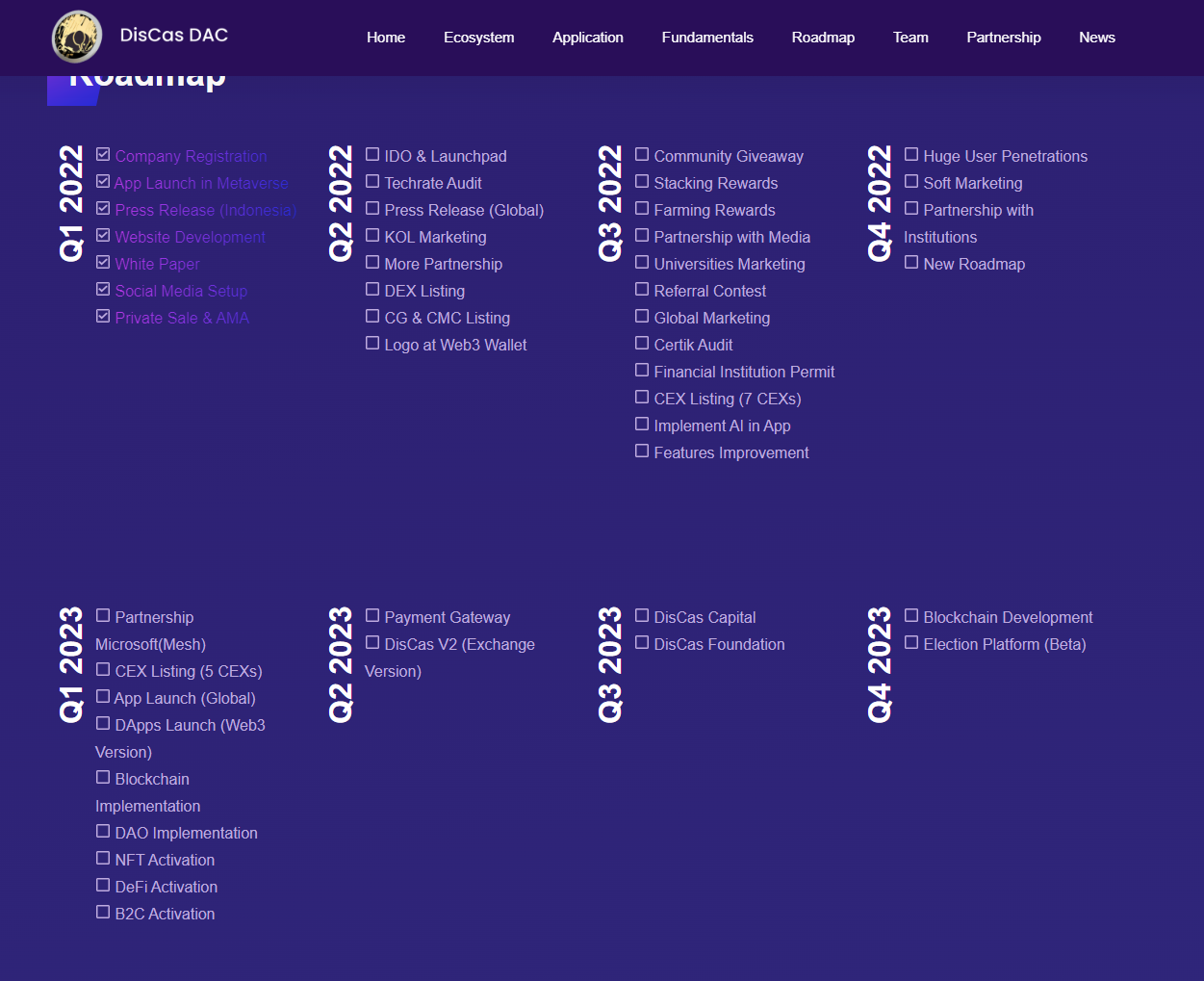
Task: Check the Payment Gateway box
Action: point(372,615)
